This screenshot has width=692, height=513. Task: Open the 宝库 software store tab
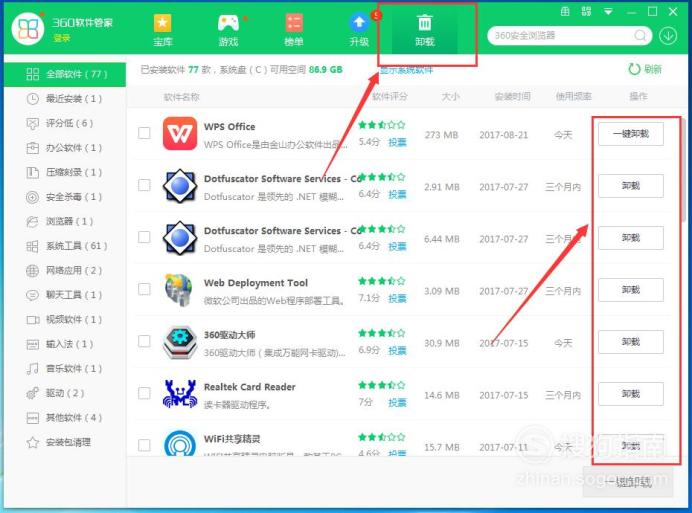[x=162, y=30]
